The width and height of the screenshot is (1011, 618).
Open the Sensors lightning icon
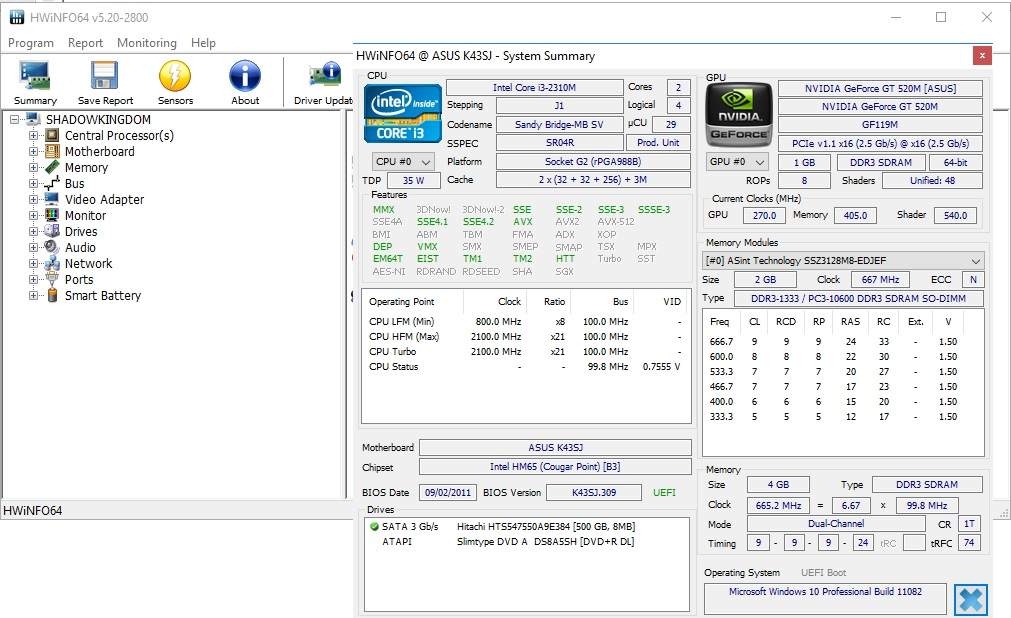(175, 77)
